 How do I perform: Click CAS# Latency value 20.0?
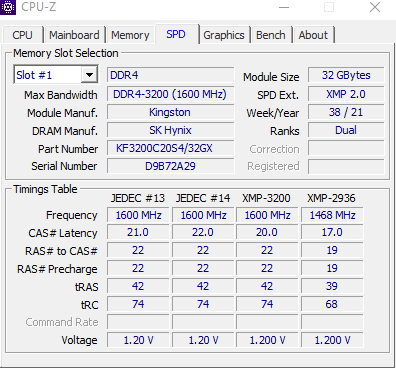[x=267, y=232]
